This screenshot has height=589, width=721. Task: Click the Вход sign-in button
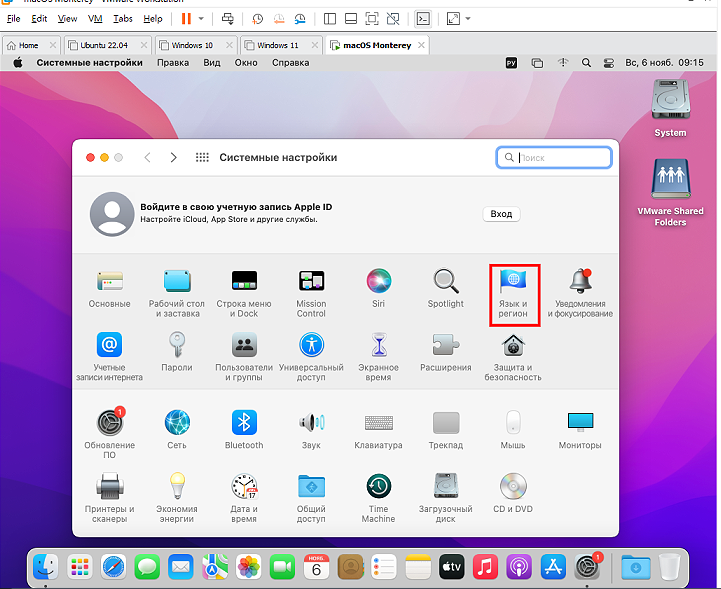[501, 214]
